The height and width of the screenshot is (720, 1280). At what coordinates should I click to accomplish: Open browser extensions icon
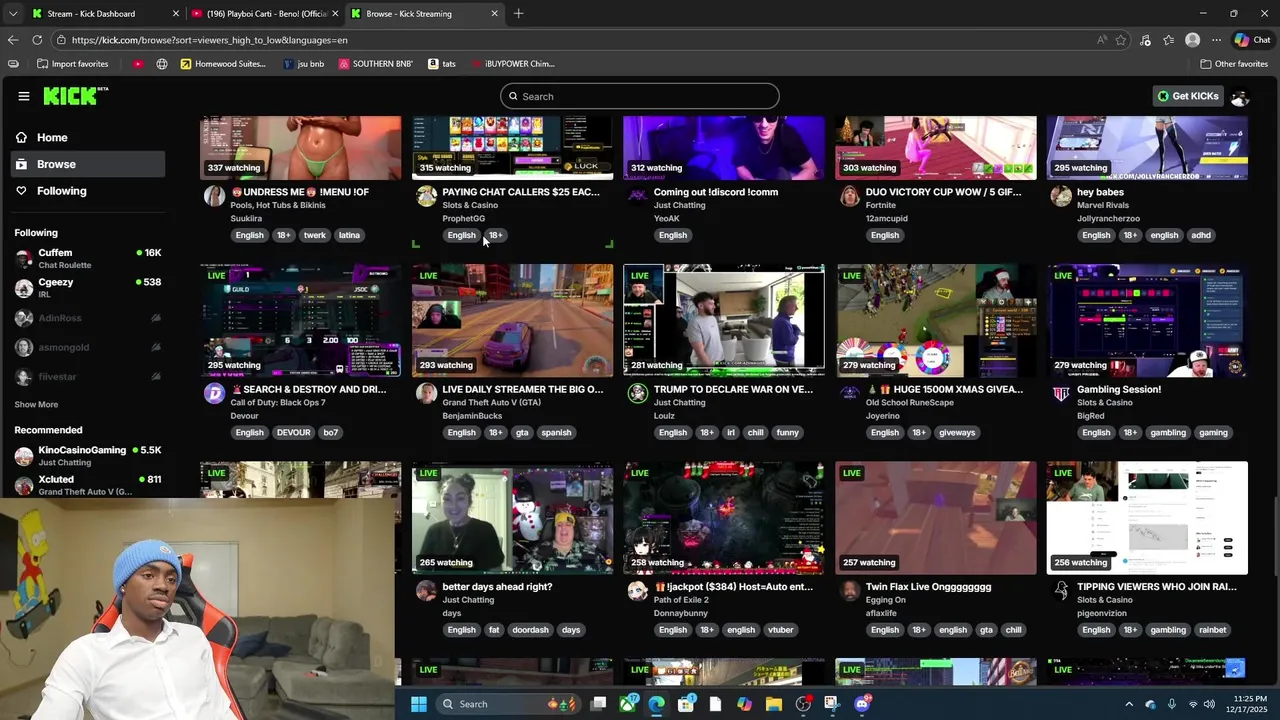point(1145,40)
